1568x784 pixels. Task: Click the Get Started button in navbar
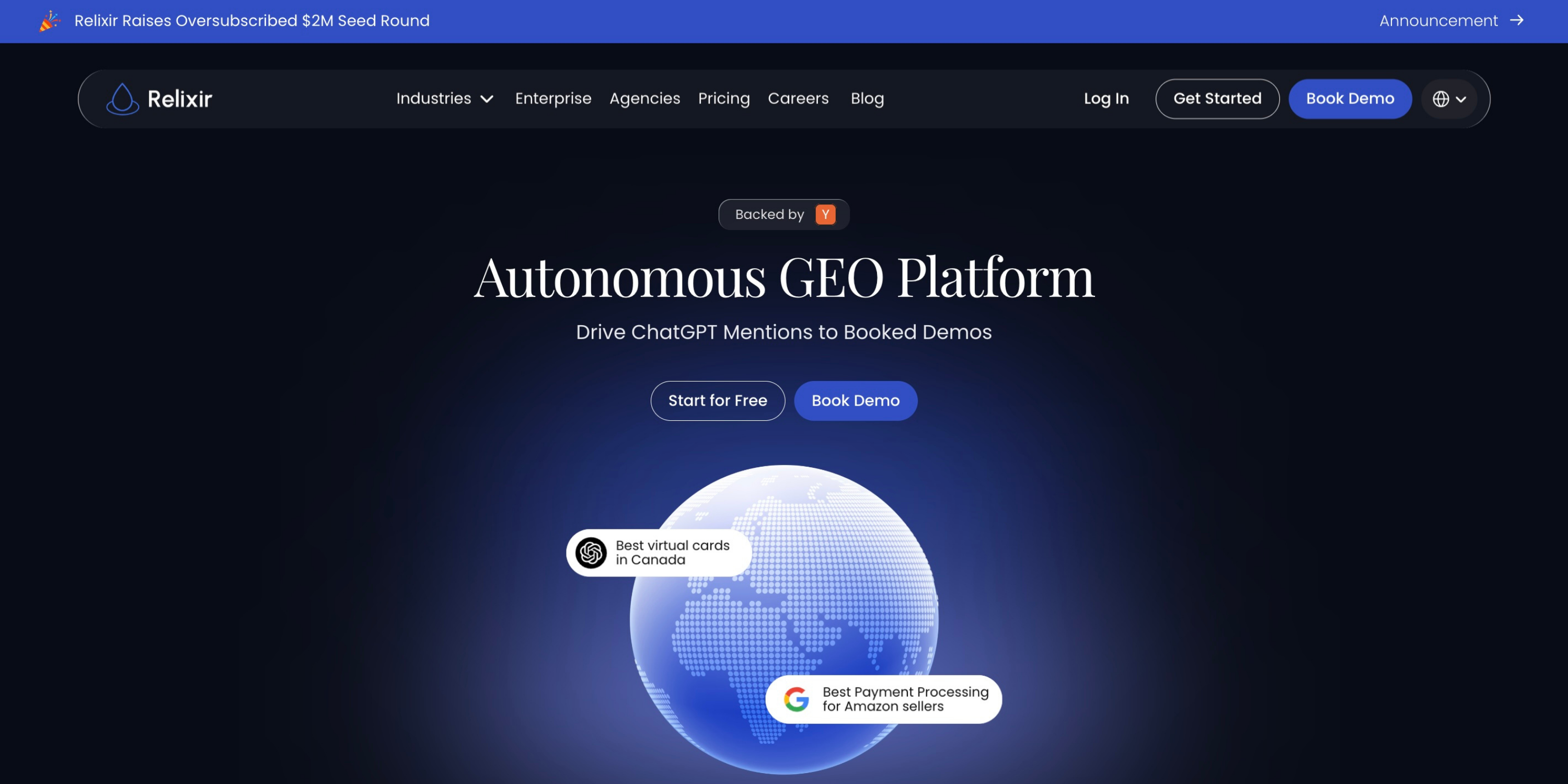[x=1217, y=99]
